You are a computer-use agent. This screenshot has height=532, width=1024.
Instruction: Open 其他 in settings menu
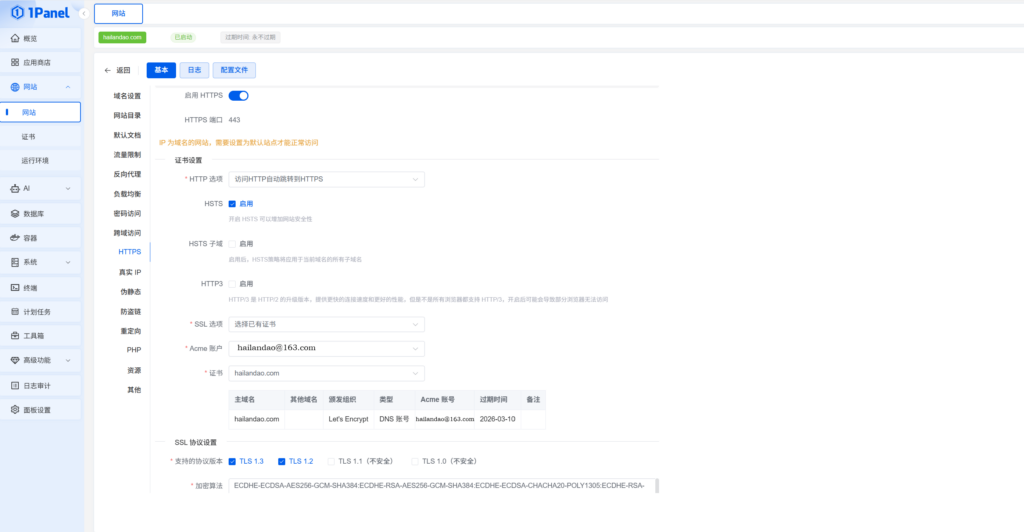tap(134, 390)
